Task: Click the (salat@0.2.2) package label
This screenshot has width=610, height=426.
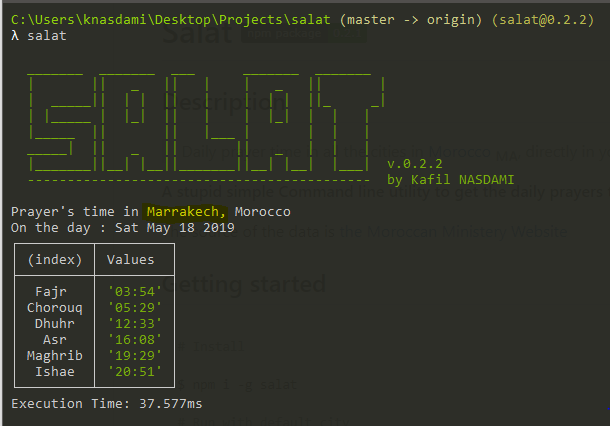Action: tap(543, 19)
